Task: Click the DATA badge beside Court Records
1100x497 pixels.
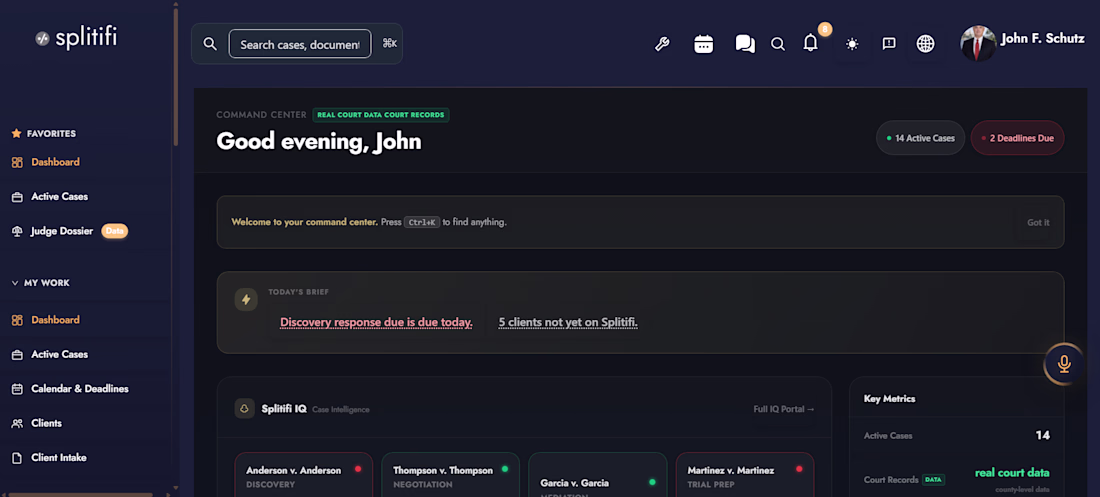Action: click(x=933, y=479)
